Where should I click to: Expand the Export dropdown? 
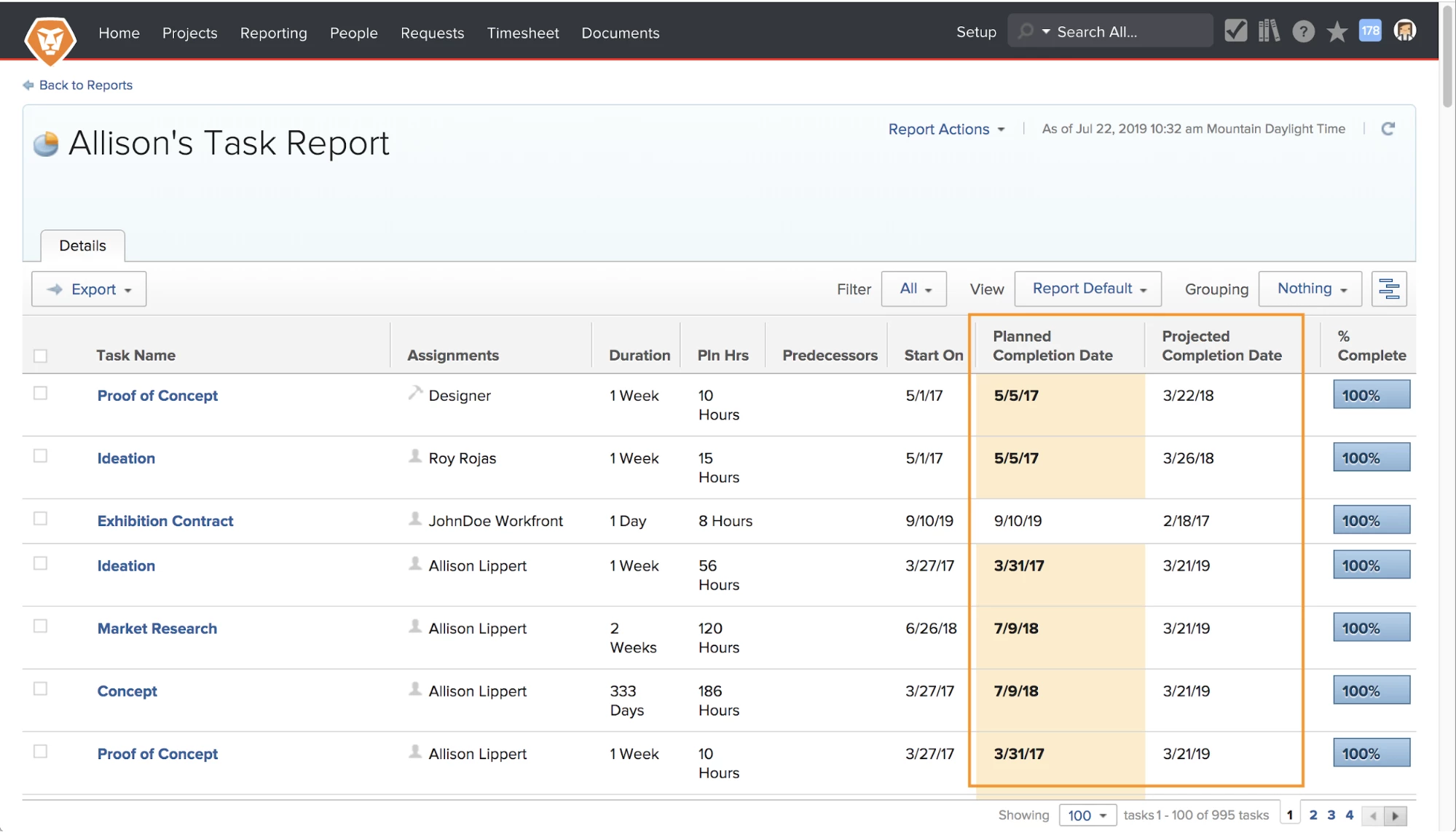pyautogui.click(x=89, y=289)
